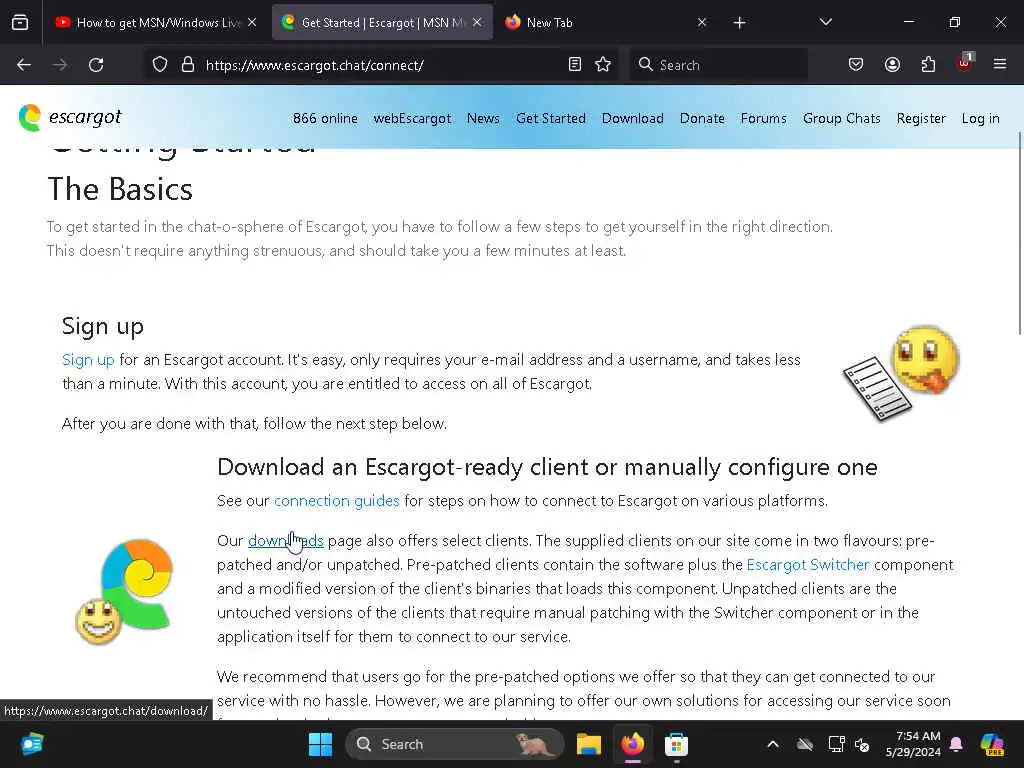The height and width of the screenshot is (768, 1024).
Task: Follow the downloads link in the paragraph
Action: (285, 541)
